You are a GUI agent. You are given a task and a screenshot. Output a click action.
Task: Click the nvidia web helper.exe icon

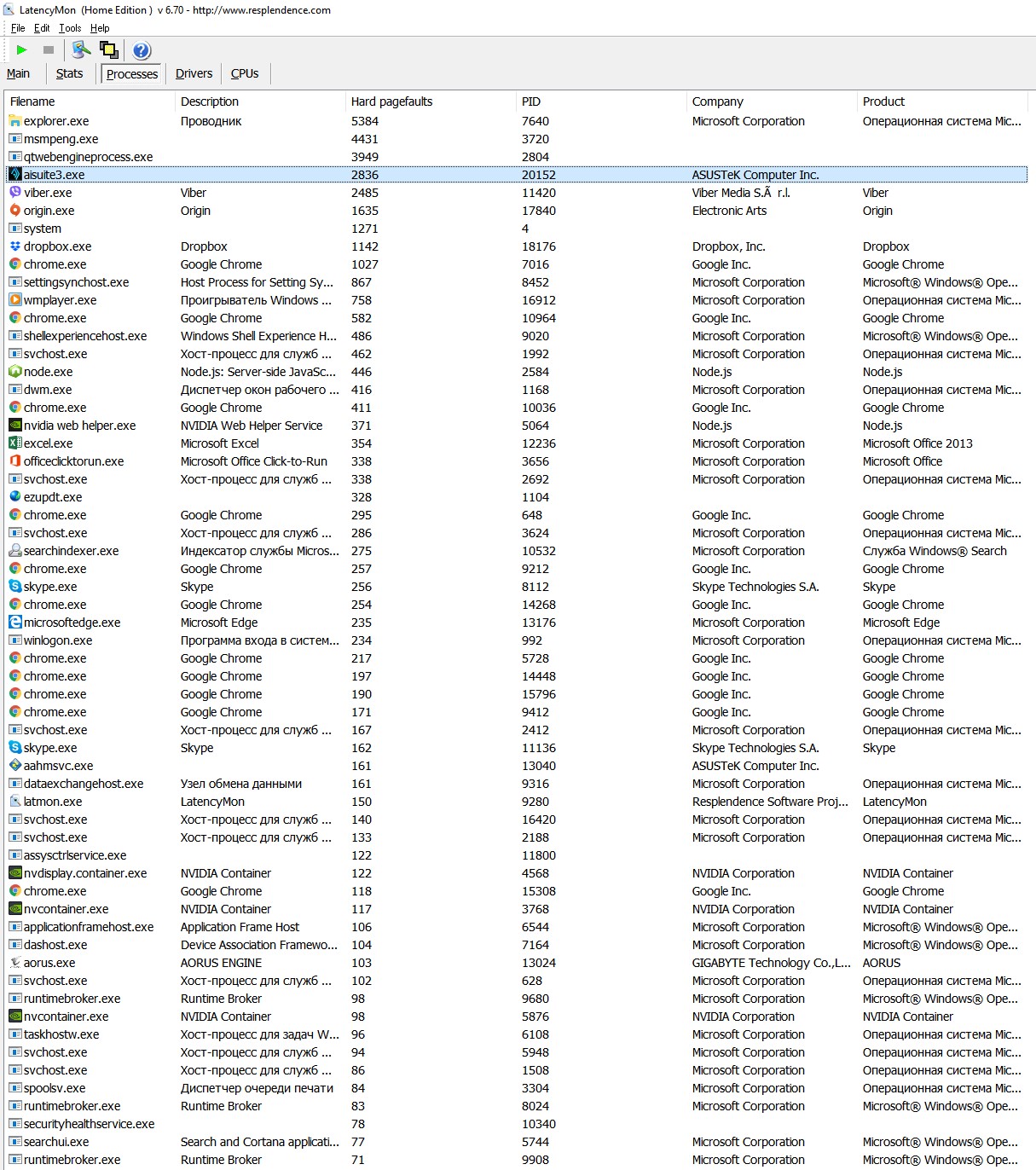pyautogui.click(x=15, y=426)
